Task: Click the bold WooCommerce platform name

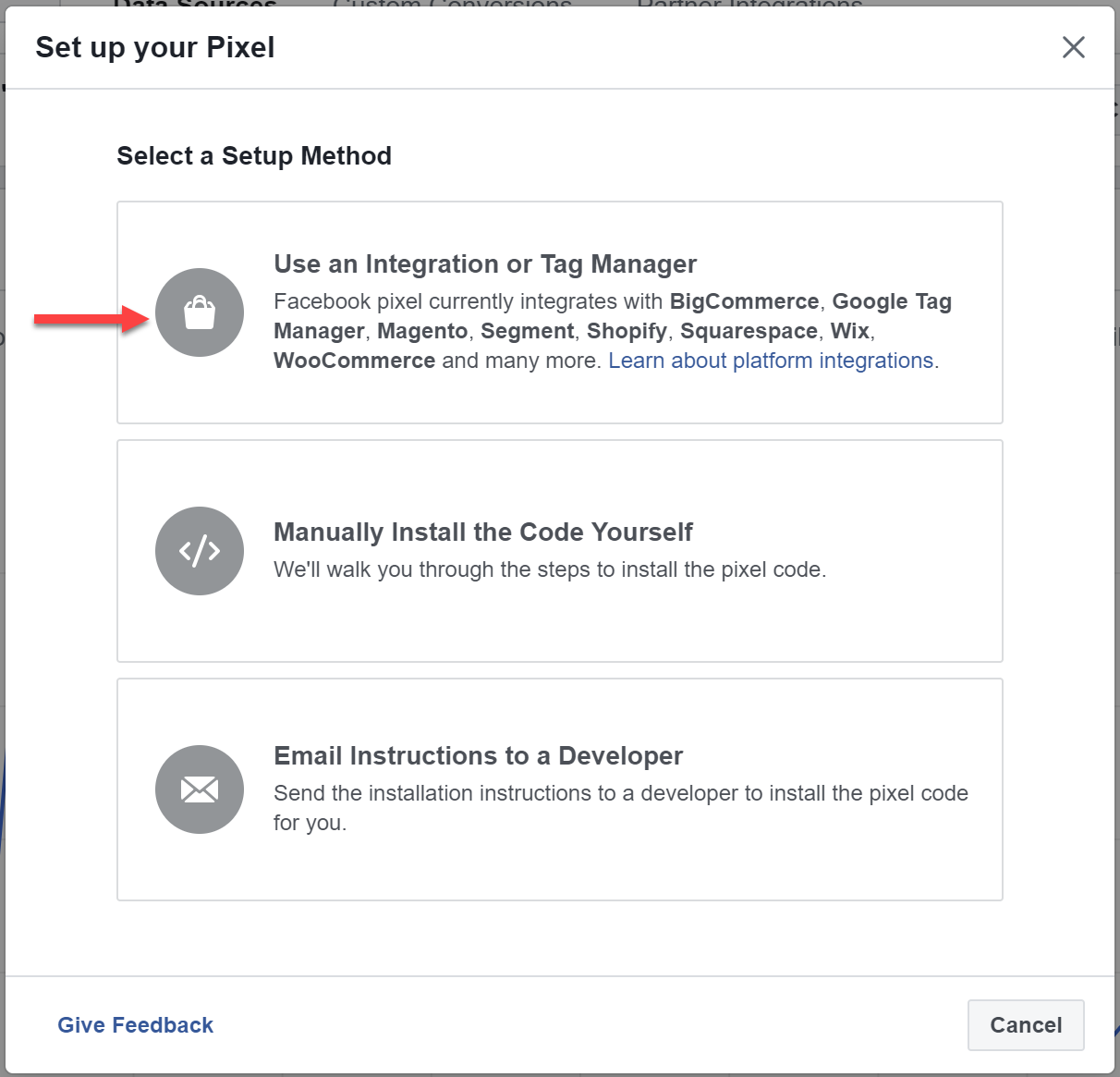Action: coord(354,361)
